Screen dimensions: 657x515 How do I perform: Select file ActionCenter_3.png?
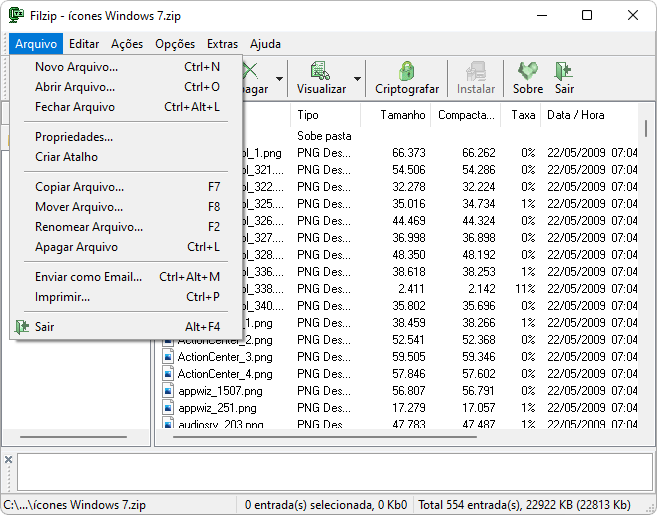[225, 357]
